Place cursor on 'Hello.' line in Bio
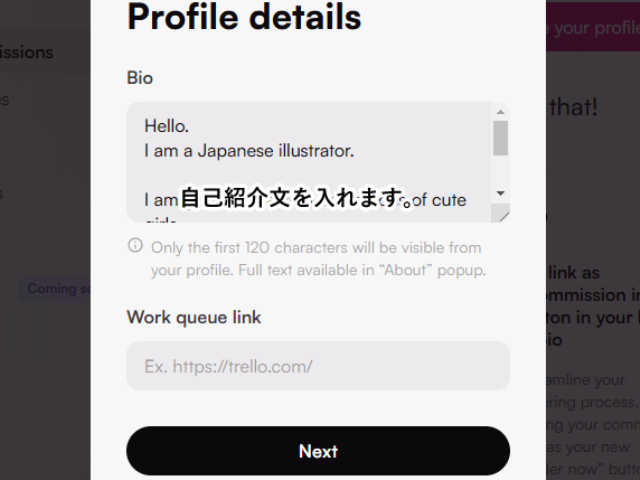The height and width of the screenshot is (480, 640). (167, 126)
